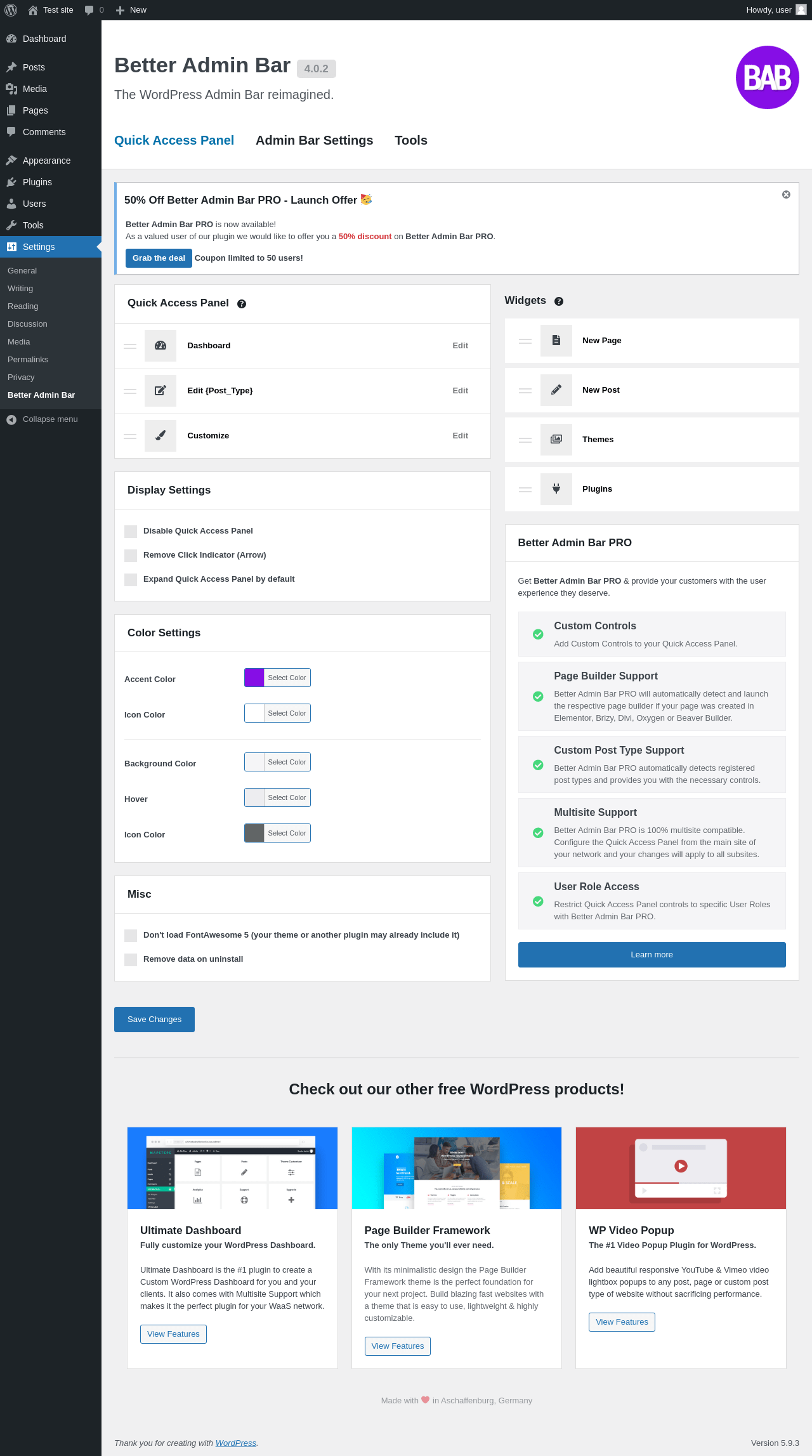Click the Widgets help question icon
The width and height of the screenshot is (812, 1456).
point(559,301)
